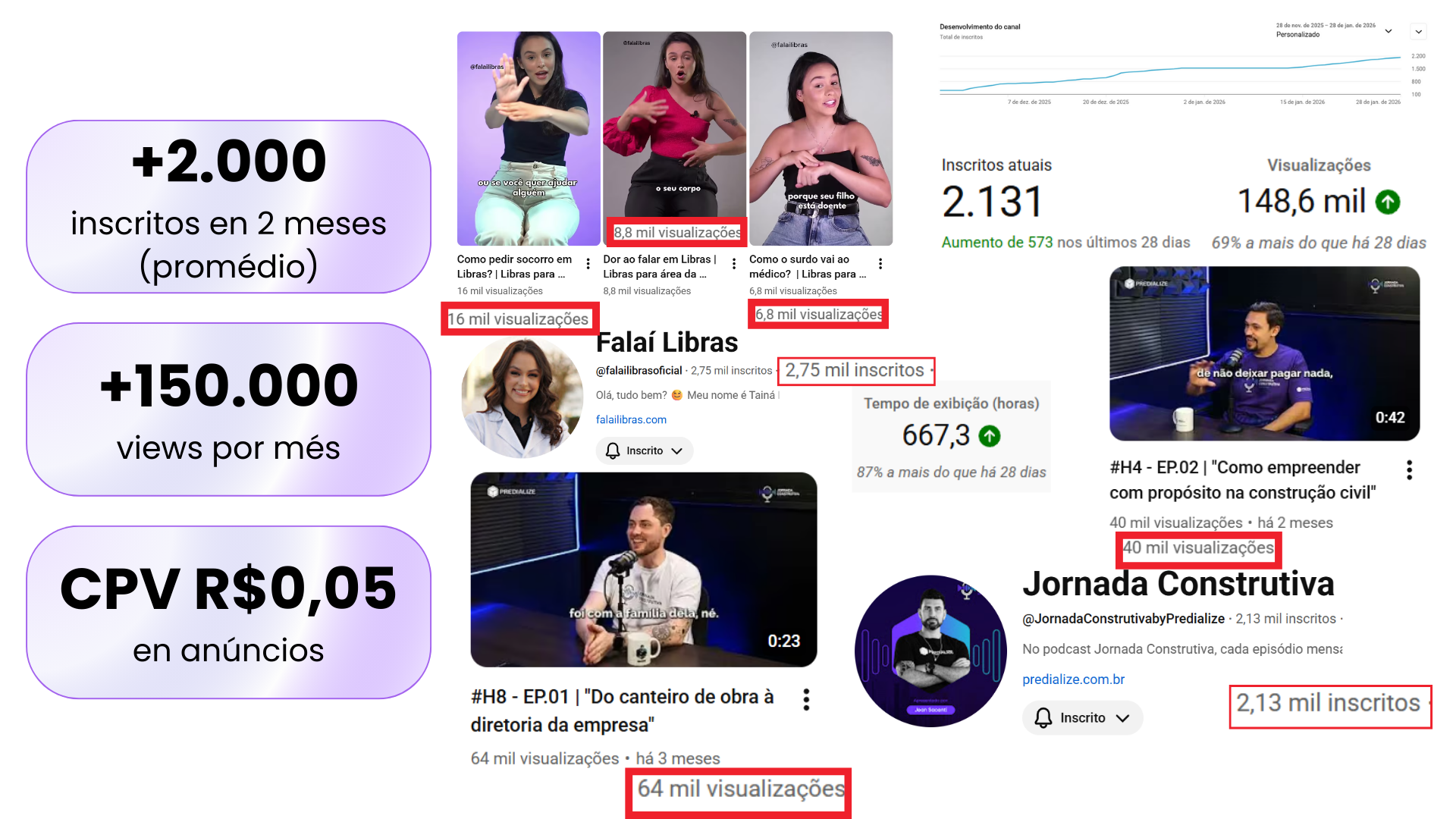Viewport: 1456px width, 819px height.
Task: Expand the Falaí Libras Inscrito dropdown chevron
Action: [x=677, y=451]
